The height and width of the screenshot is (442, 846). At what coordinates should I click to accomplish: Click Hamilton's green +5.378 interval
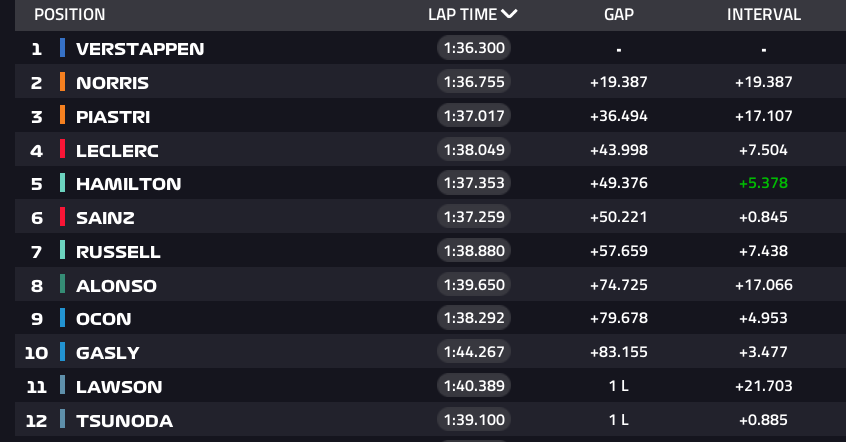click(763, 184)
